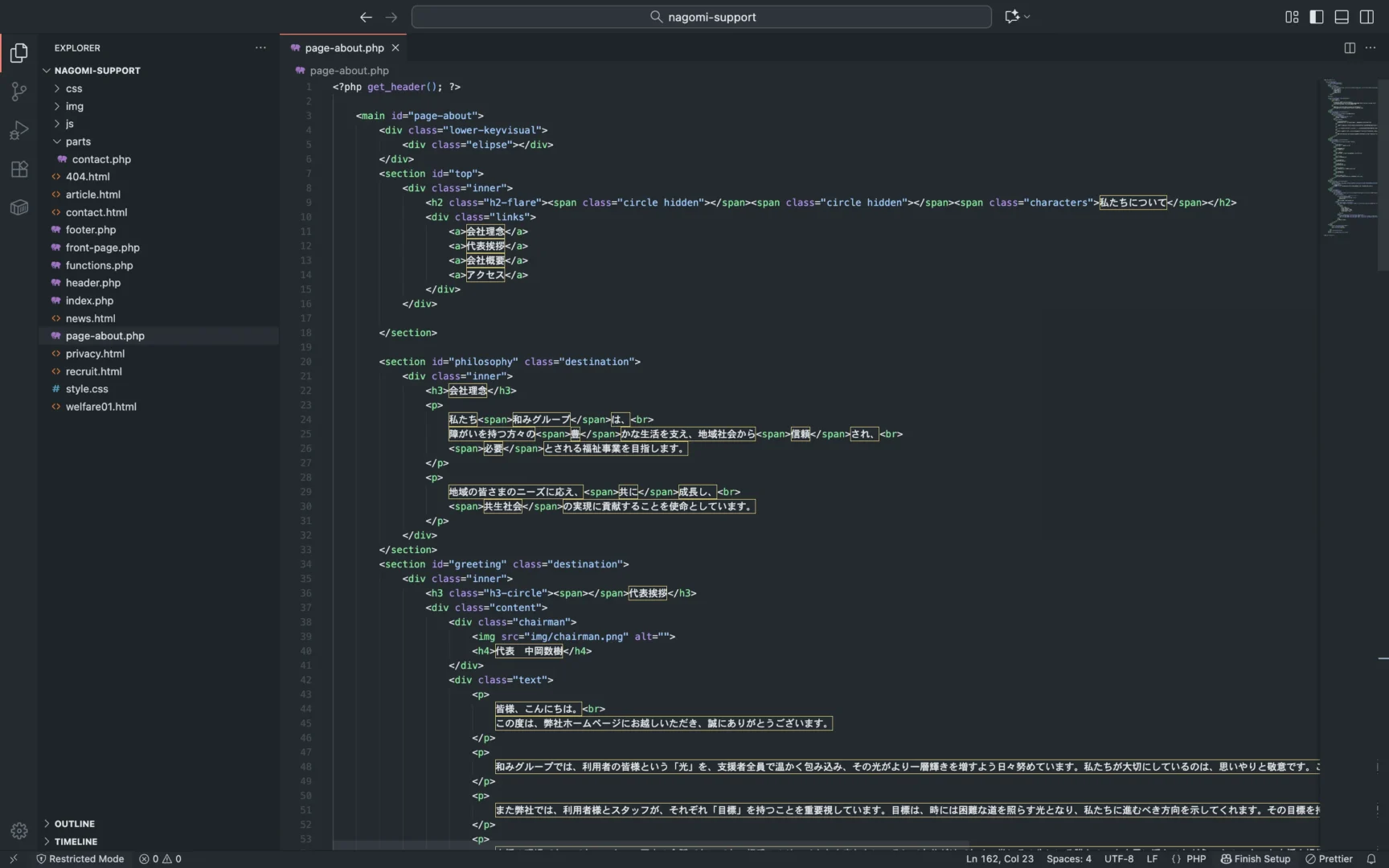
Task: Click the Manage gear icon
Action: (18, 830)
